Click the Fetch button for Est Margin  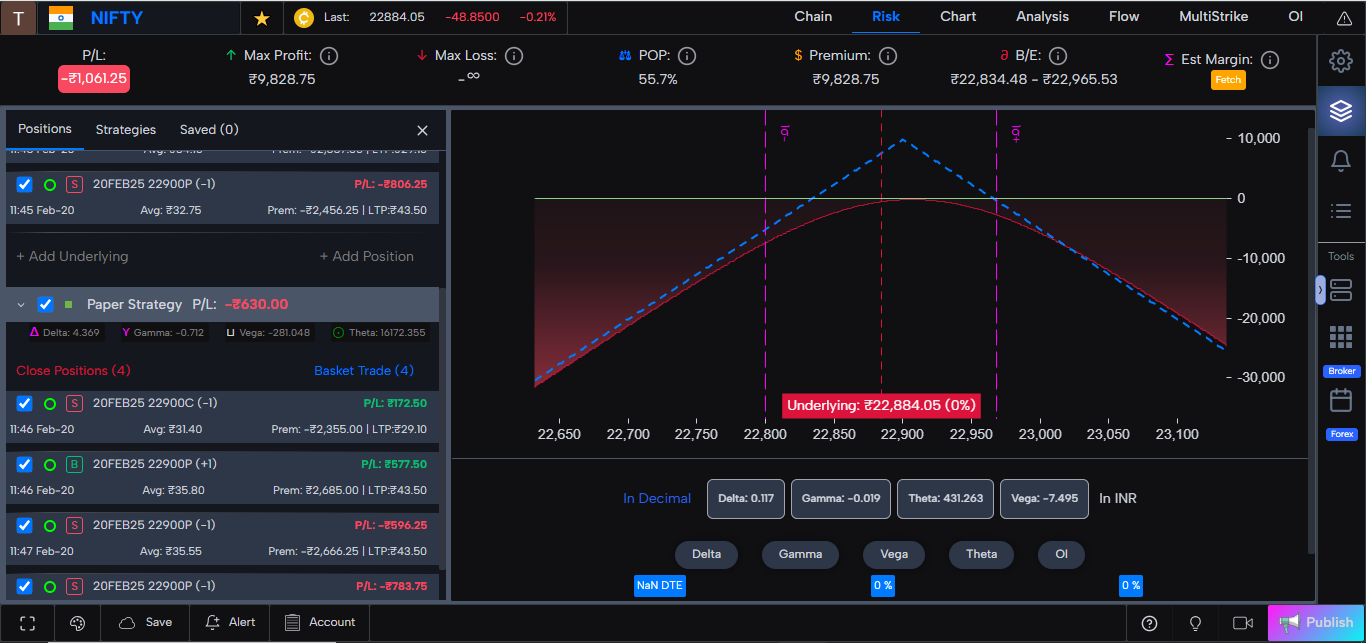pyautogui.click(x=1228, y=79)
